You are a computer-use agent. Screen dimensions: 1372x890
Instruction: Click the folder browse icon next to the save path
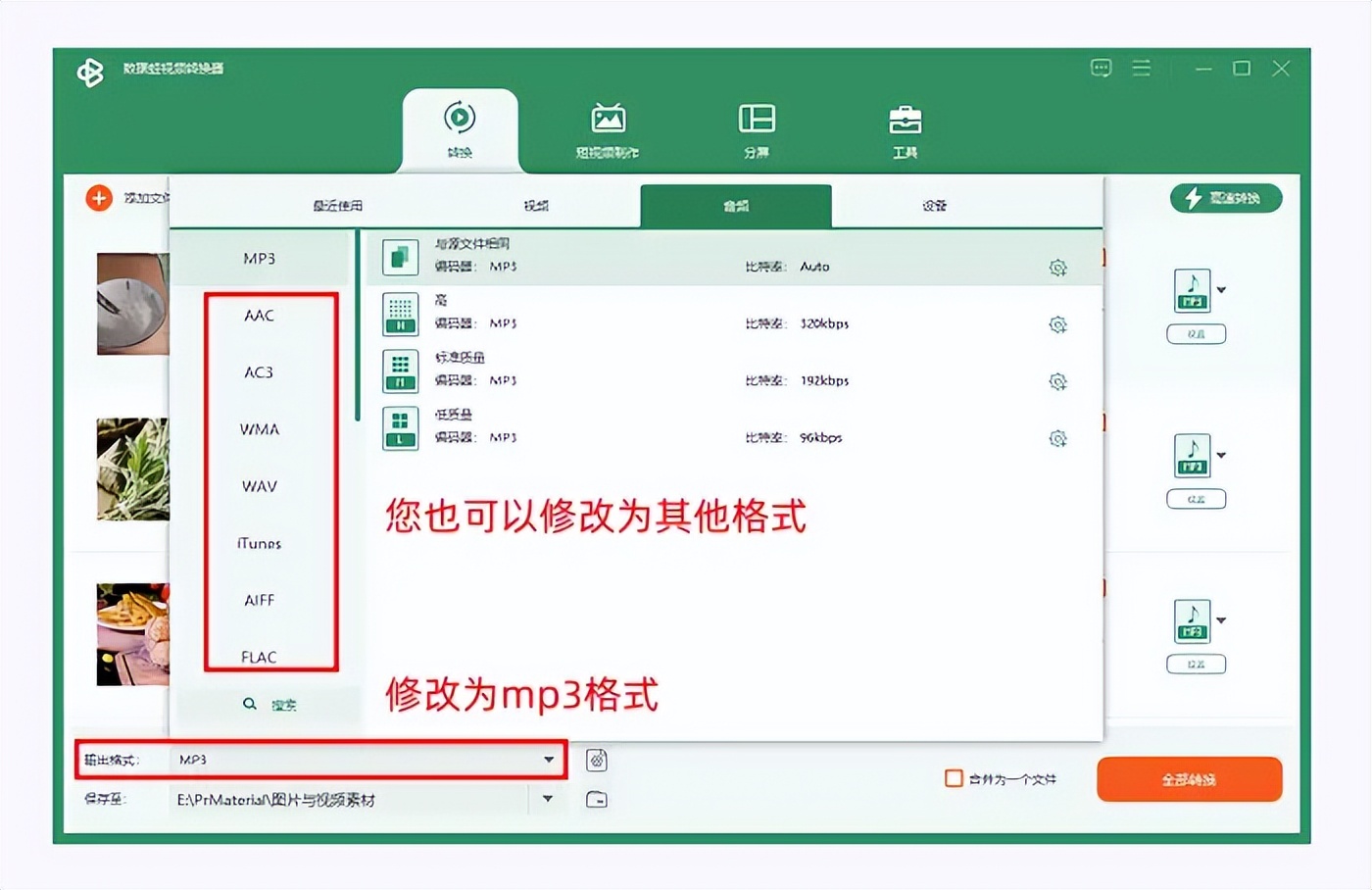596,799
